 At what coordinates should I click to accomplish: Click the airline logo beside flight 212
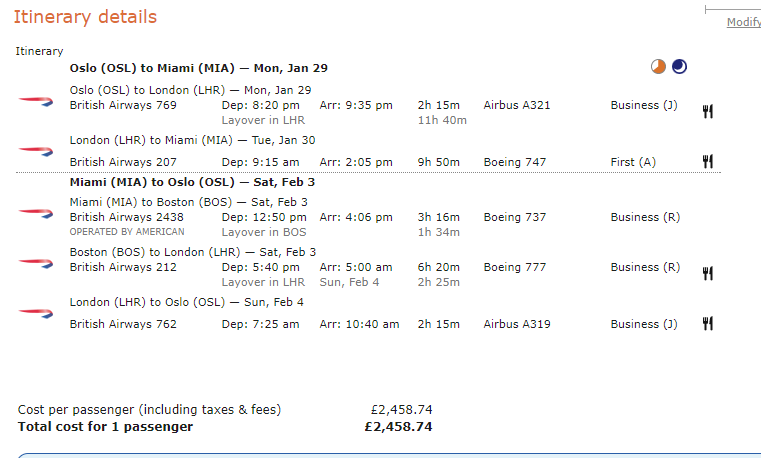click(x=35, y=263)
